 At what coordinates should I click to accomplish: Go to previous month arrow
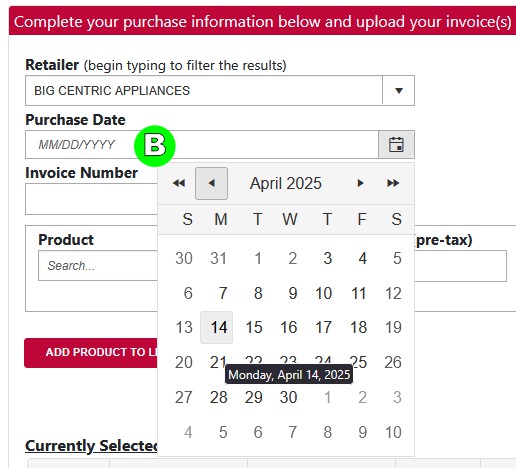(211, 183)
